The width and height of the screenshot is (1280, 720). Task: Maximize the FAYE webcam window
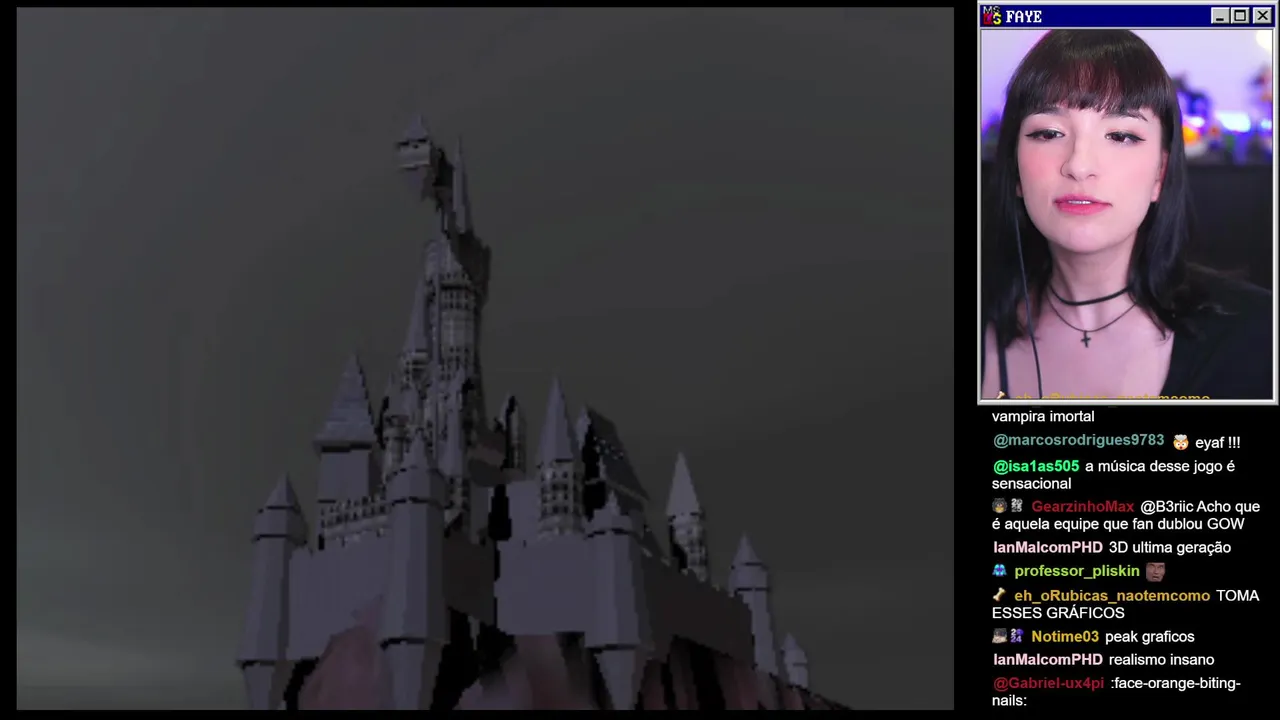(x=1240, y=16)
